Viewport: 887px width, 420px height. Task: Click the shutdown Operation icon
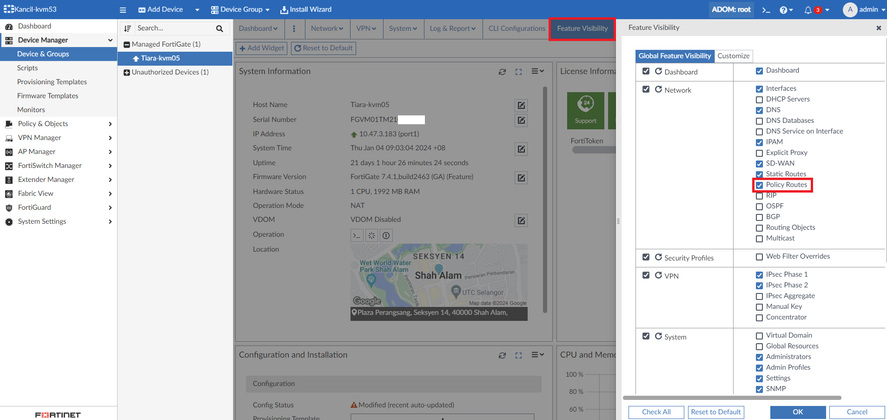386,235
